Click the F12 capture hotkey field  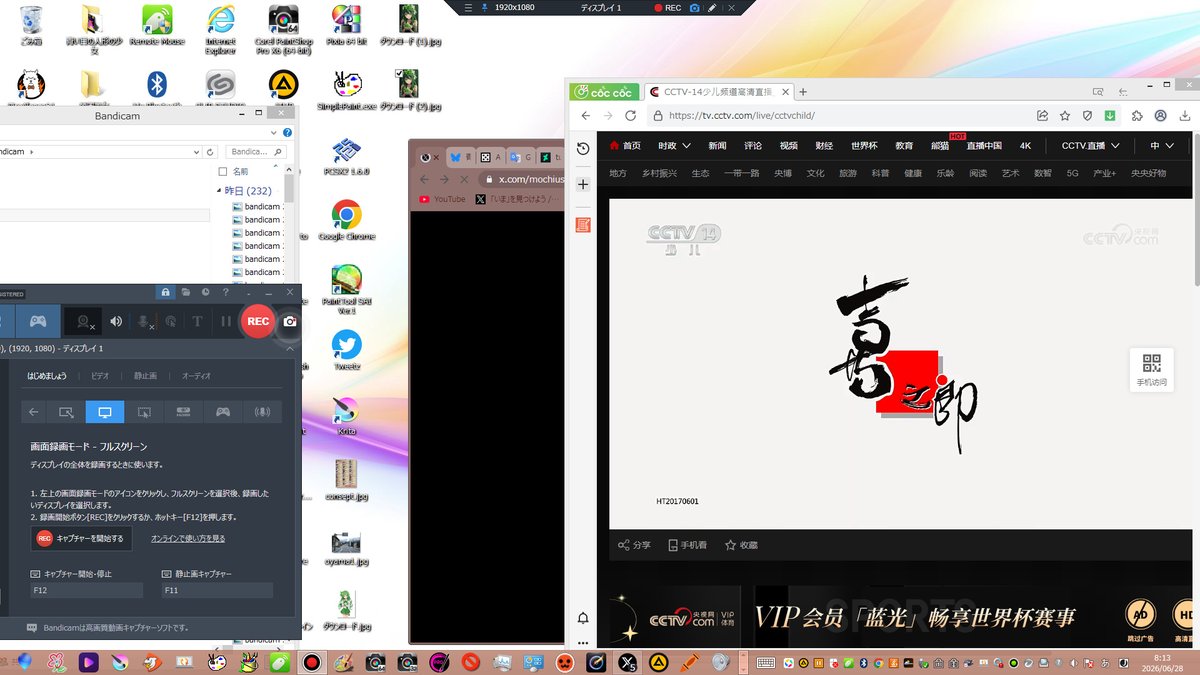coord(86,591)
